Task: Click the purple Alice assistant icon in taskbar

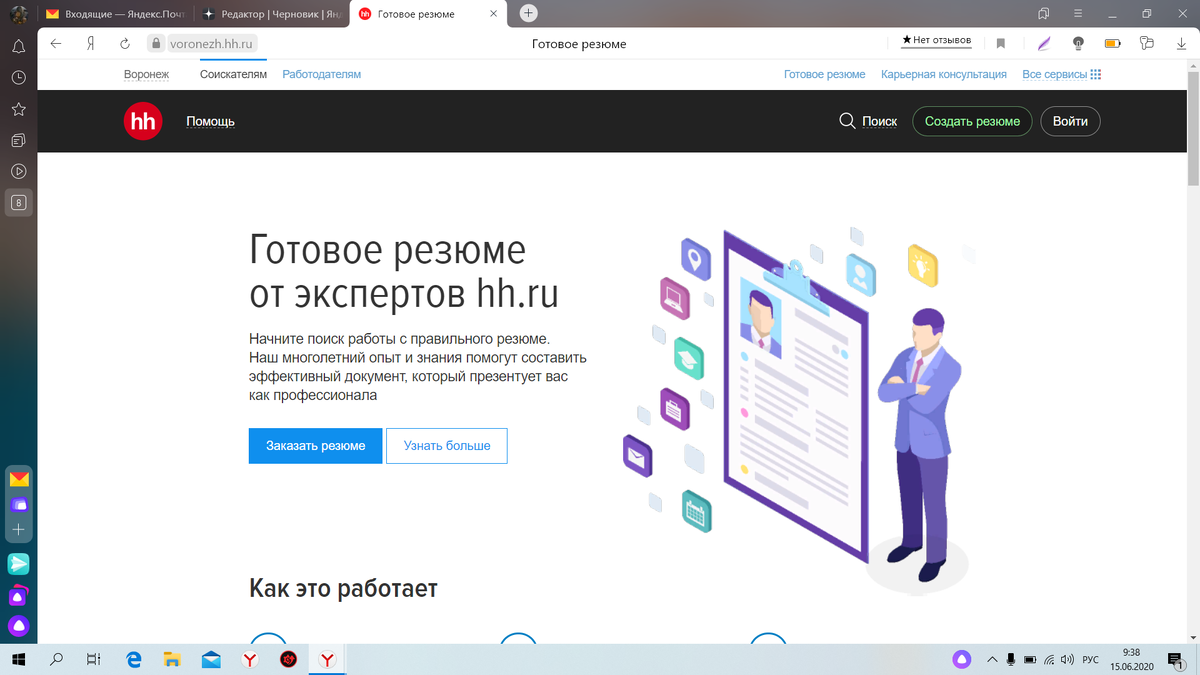Action: [961, 659]
